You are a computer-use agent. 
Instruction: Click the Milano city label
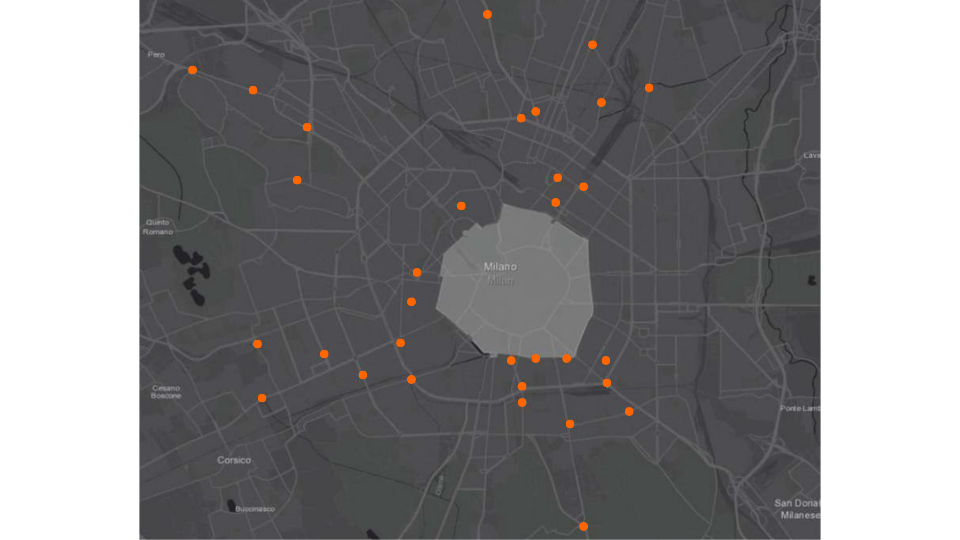(x=500, y=267)
